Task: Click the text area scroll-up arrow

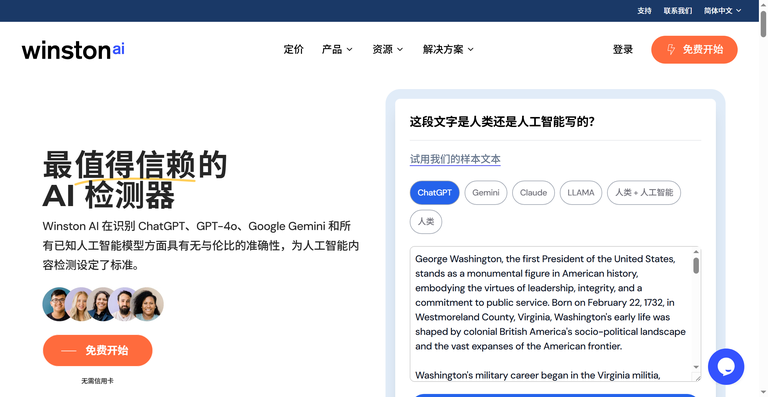Action: click(696, 252)
